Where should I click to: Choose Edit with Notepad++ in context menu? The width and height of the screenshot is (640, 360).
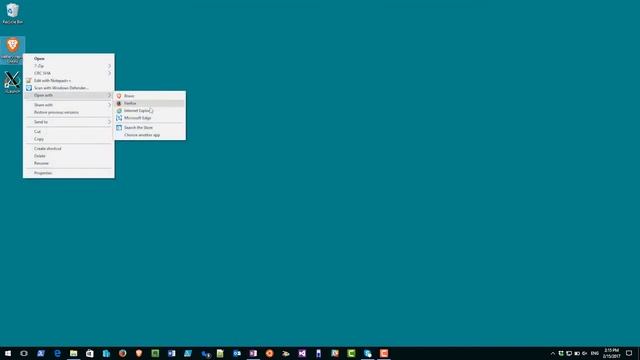69,81
